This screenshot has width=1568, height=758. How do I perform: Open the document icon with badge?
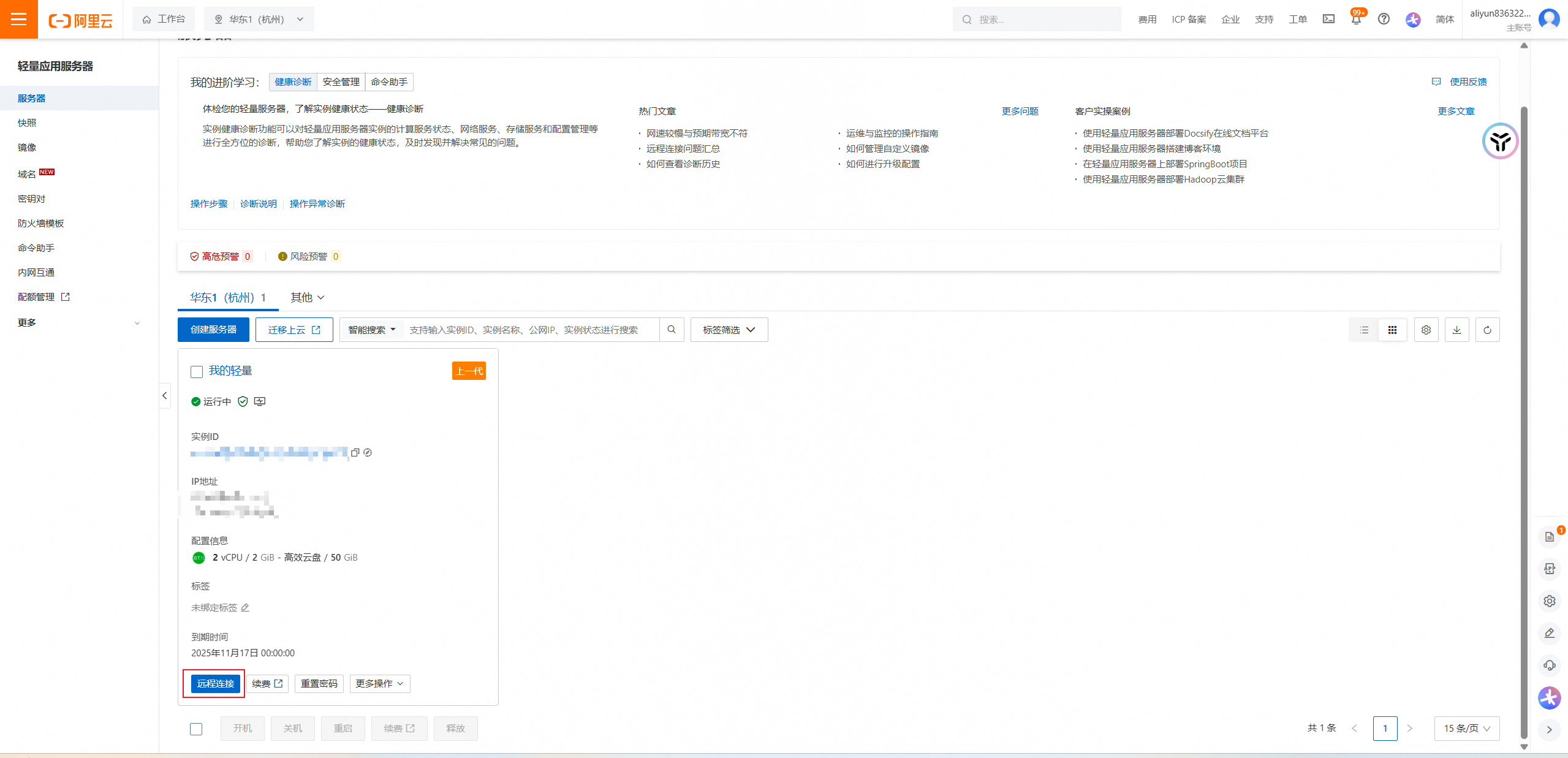(x=1550, y=537)
